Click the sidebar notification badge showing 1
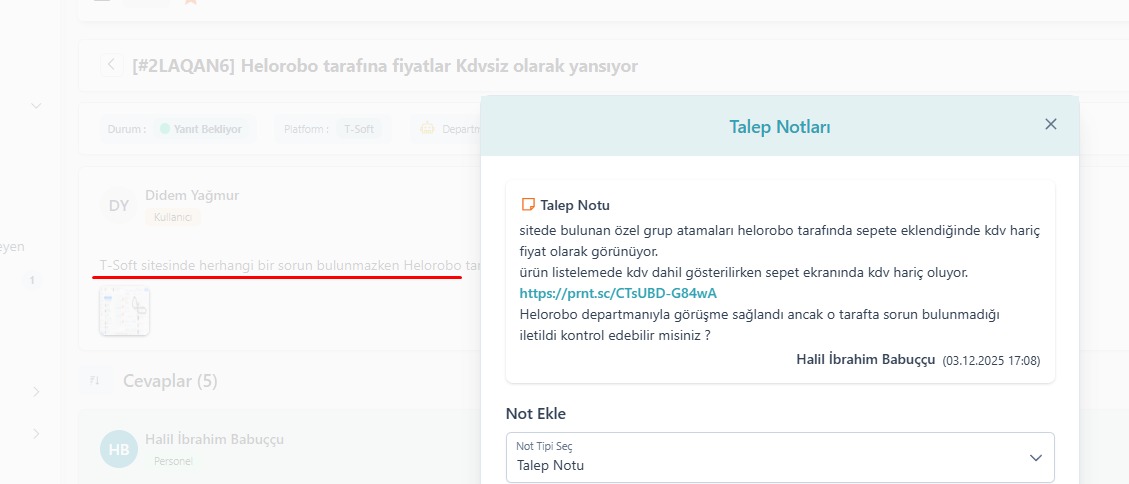 [x=31, y=281]
